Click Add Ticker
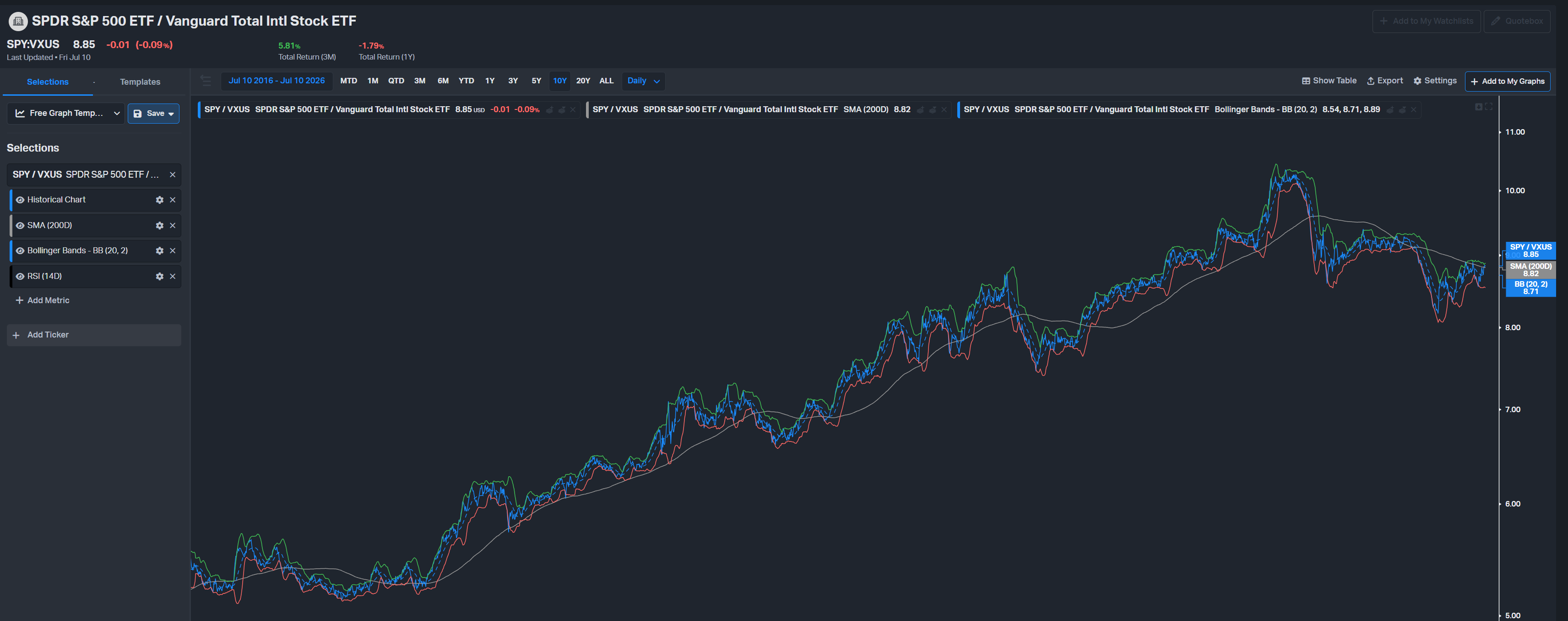This screenshot has height=621, width=1568. point(94,336)
